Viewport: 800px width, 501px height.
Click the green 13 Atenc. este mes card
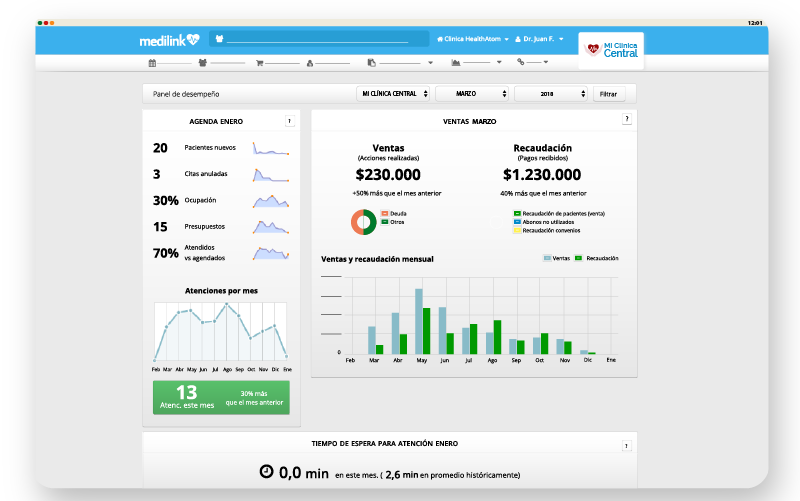tap(221, 397)
